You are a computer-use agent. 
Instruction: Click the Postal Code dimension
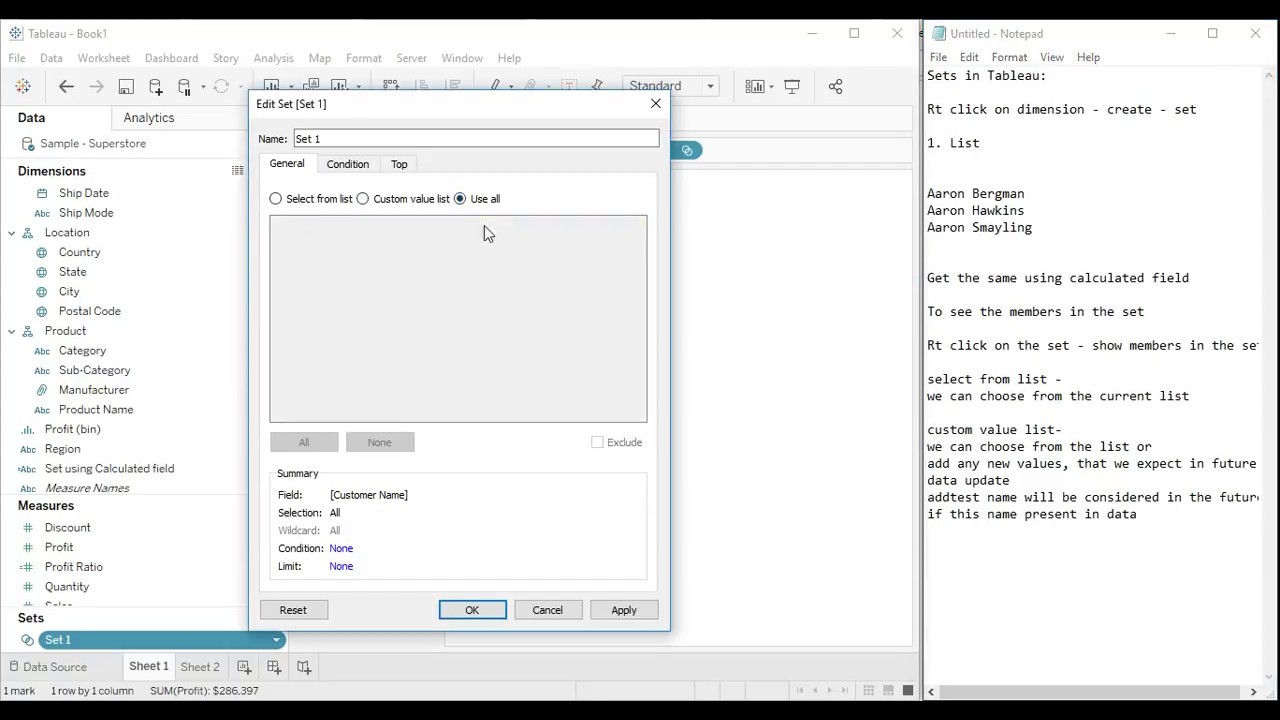pos(90,311)
